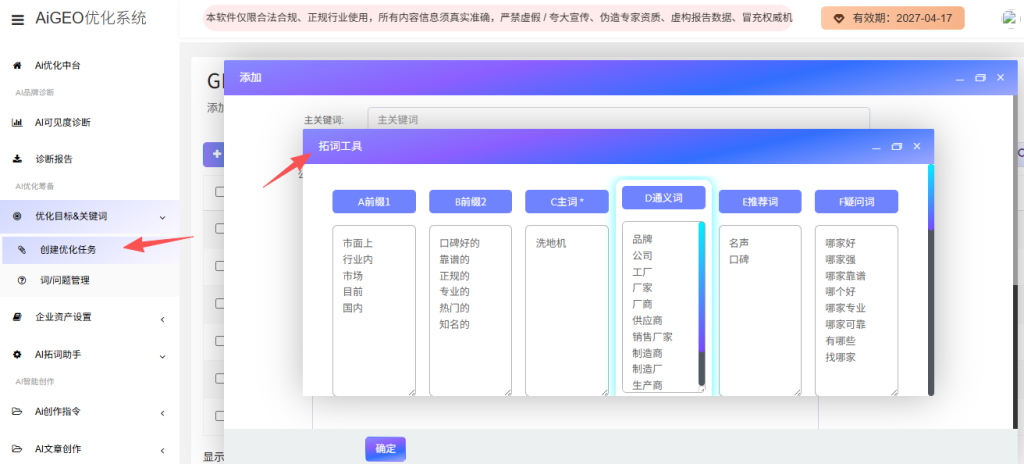This screenshot has height=464, width=1024.
Task: Maximize the 添加 dialog
Action: [x=980, y=77]
